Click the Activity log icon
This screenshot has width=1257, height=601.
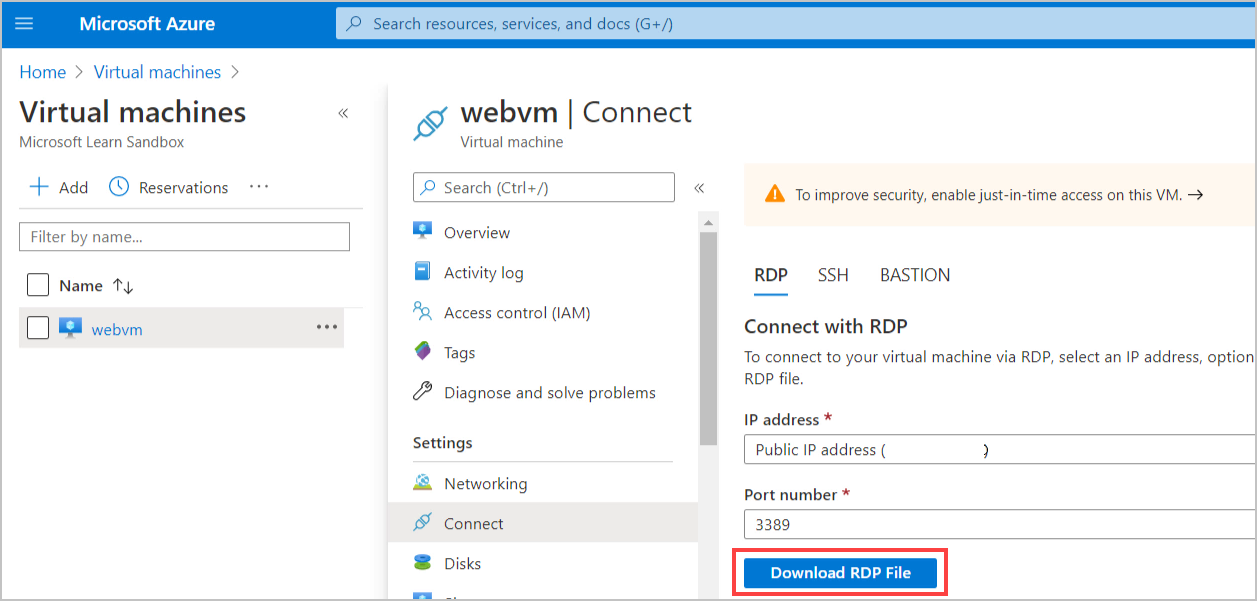pyautogui.click(x=422, y=272)
